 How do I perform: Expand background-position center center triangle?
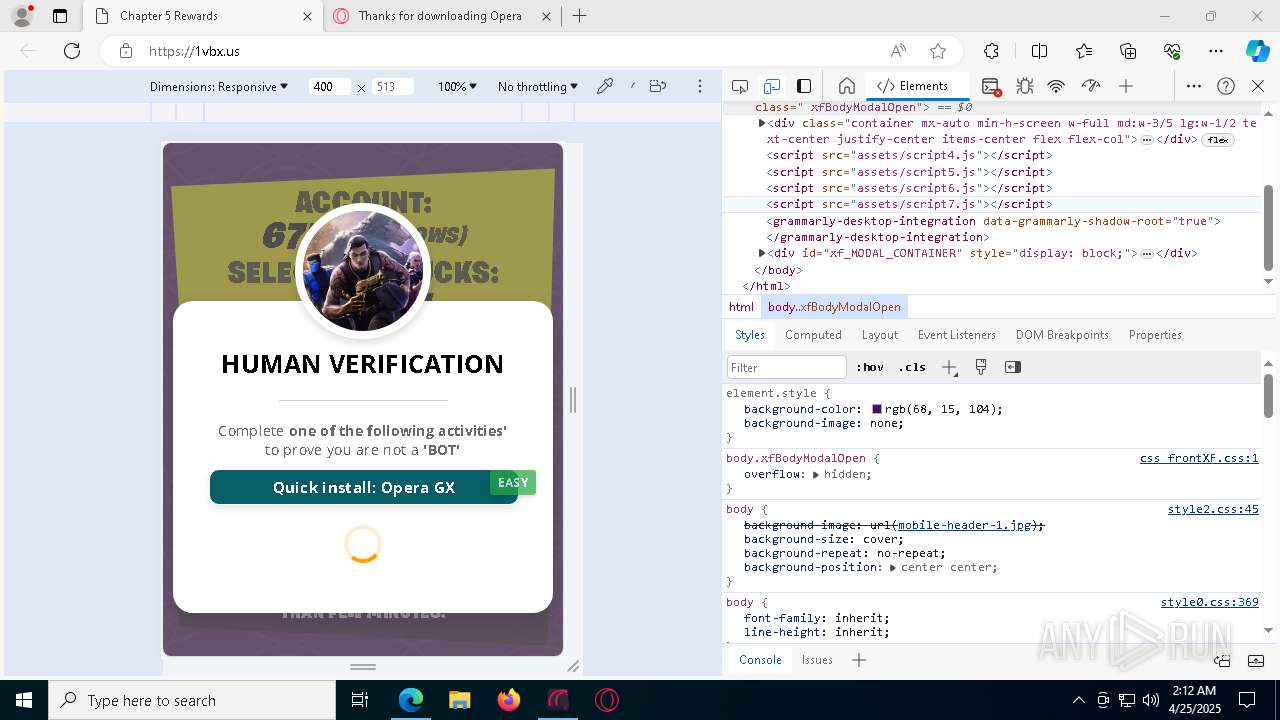point(893,567)
